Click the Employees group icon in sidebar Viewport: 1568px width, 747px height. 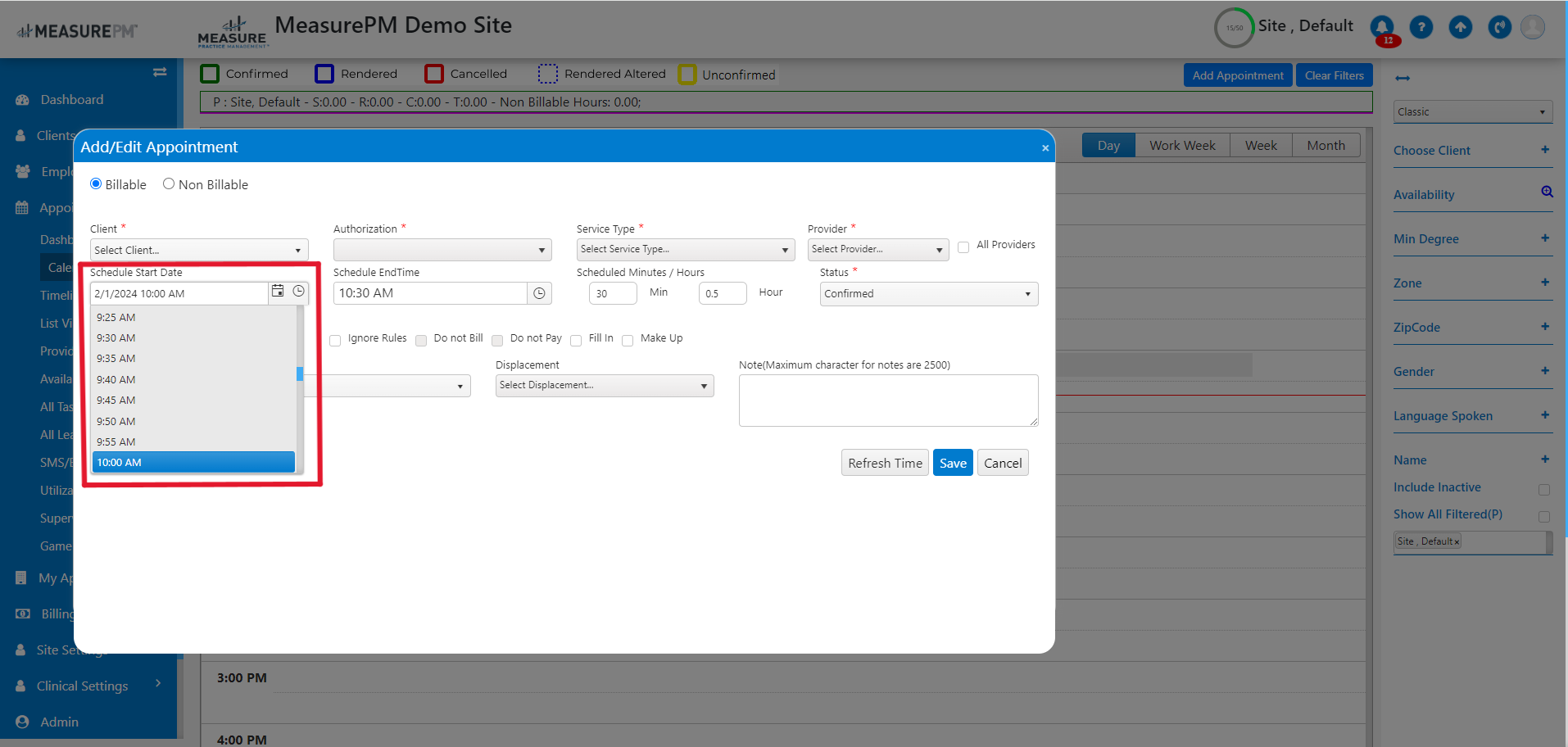[23, 172]
